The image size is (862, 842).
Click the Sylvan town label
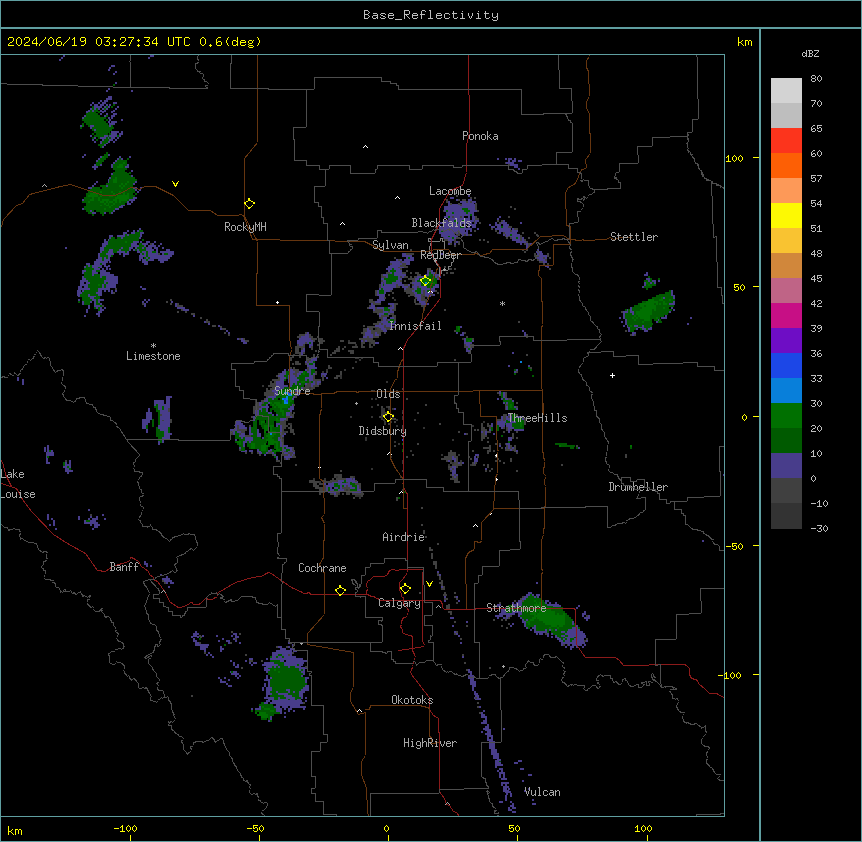pos(390,245)
